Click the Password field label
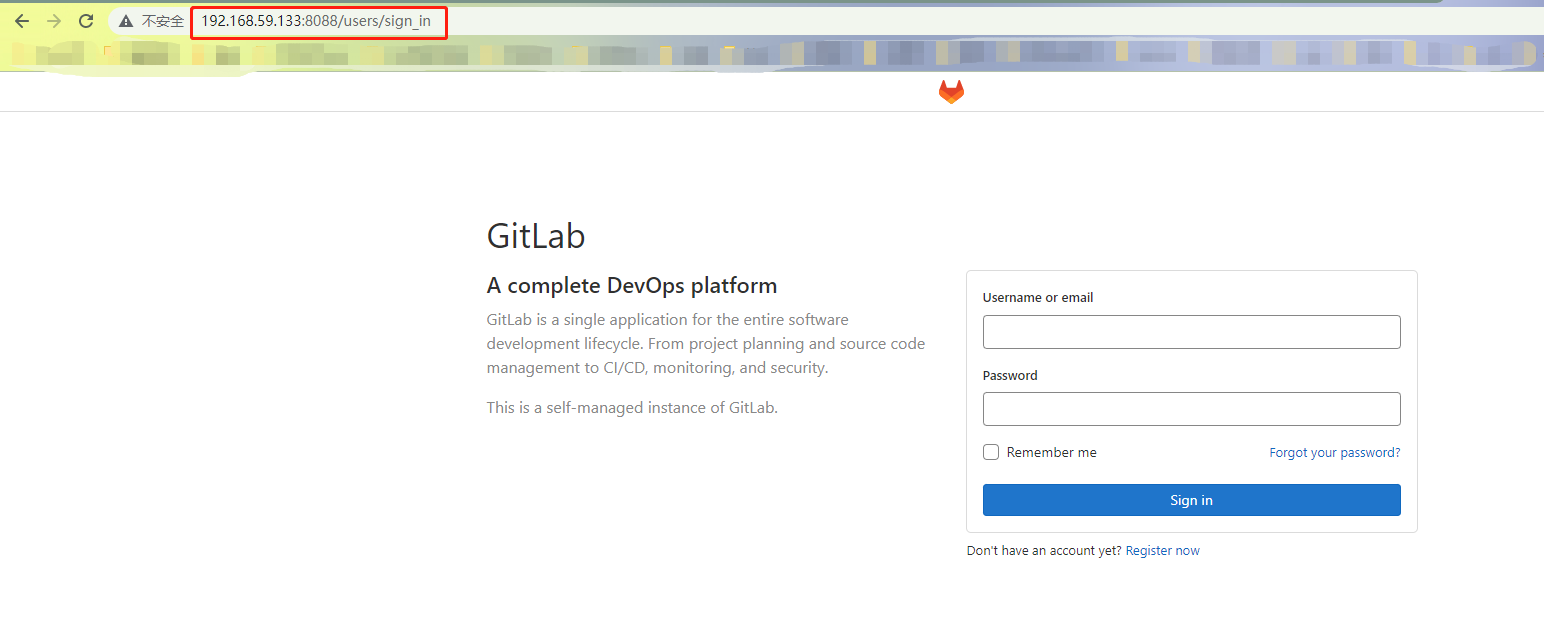 1010,376
